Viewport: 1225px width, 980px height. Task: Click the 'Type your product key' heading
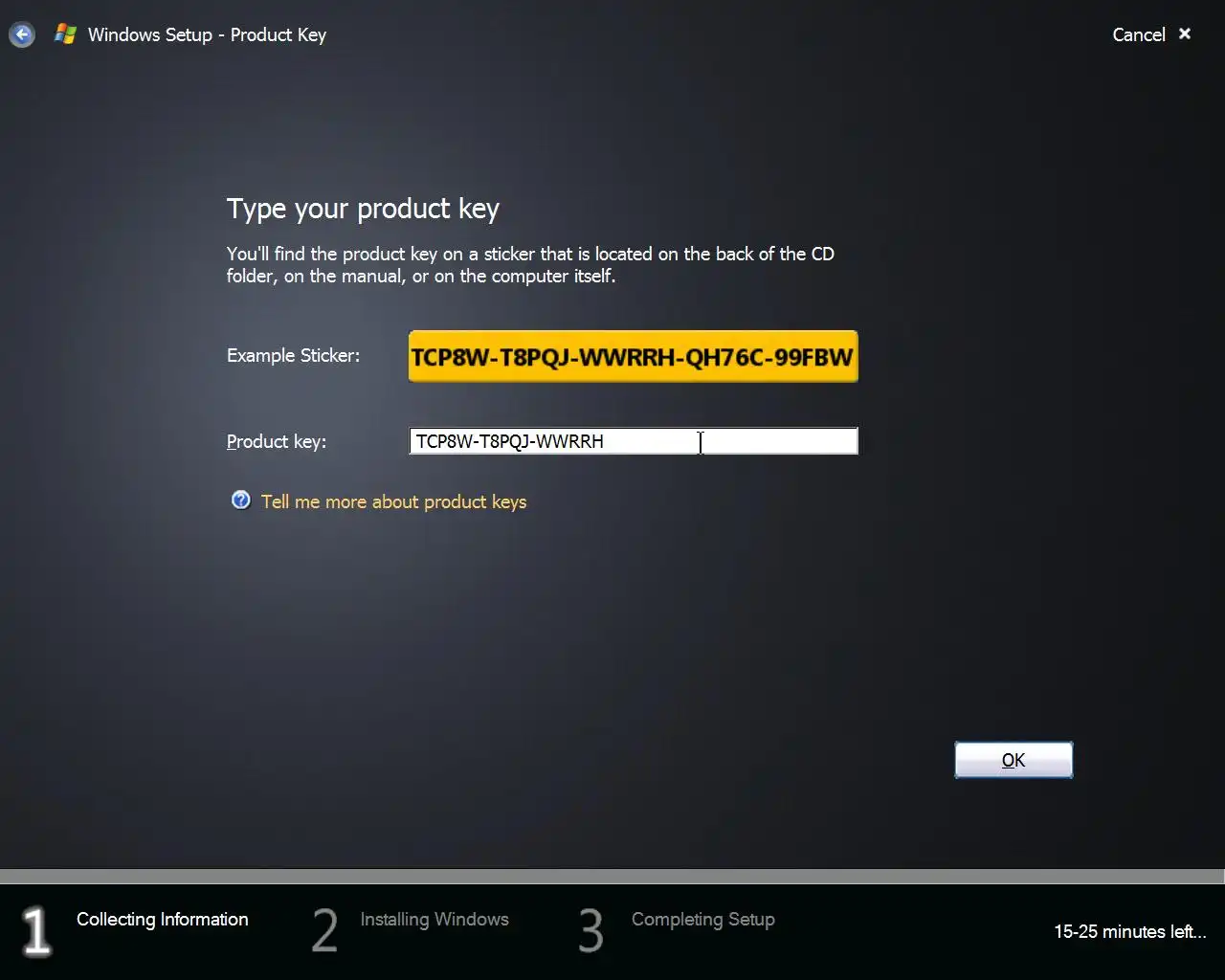pyautogui.click(x=363, y=209)
